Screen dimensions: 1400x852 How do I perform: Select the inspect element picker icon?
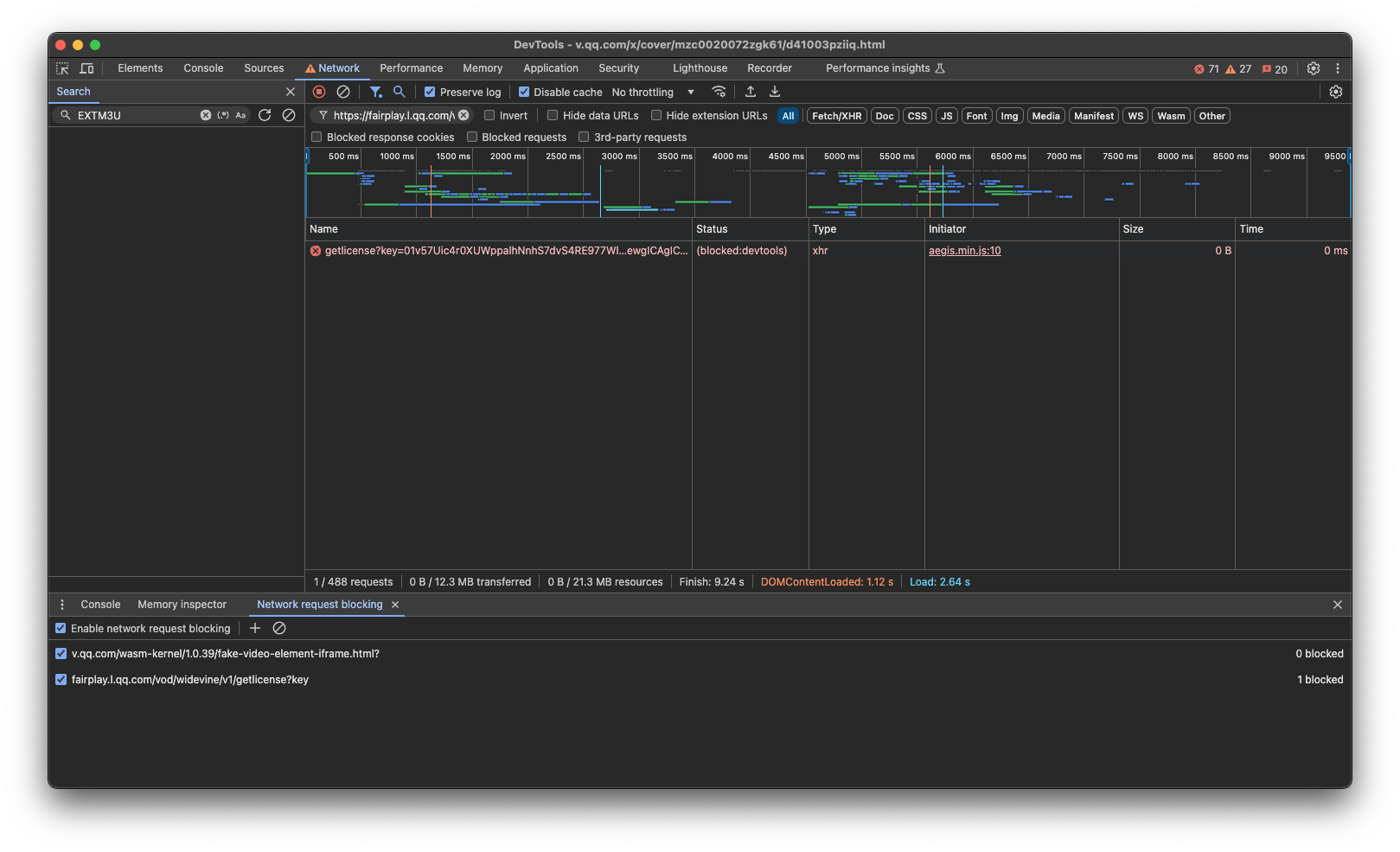[x=62, y=68]
